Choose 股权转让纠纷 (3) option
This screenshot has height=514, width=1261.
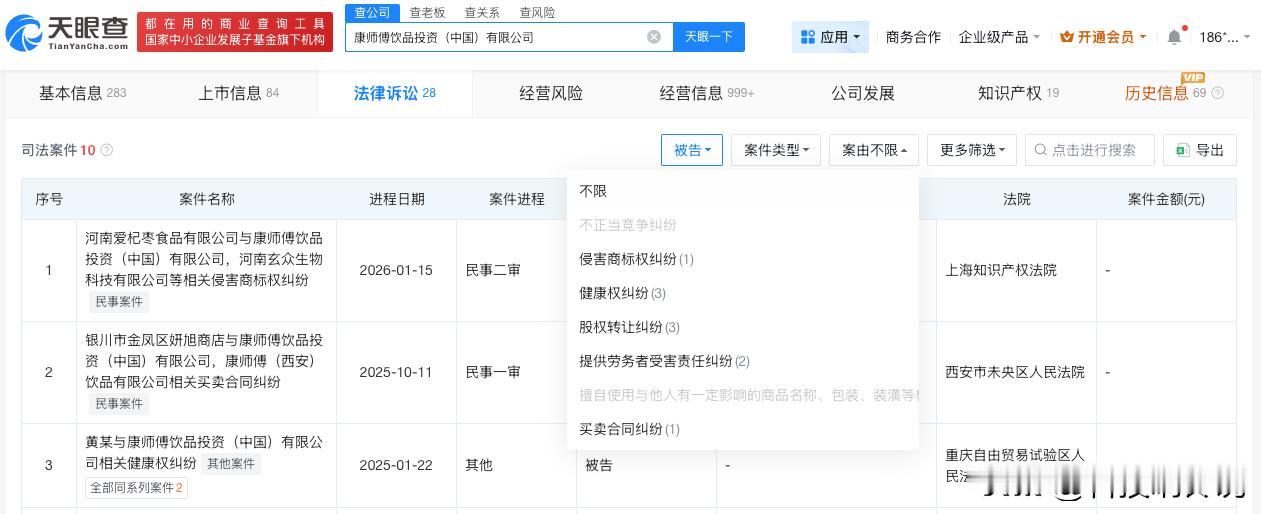tap(742, 327)
